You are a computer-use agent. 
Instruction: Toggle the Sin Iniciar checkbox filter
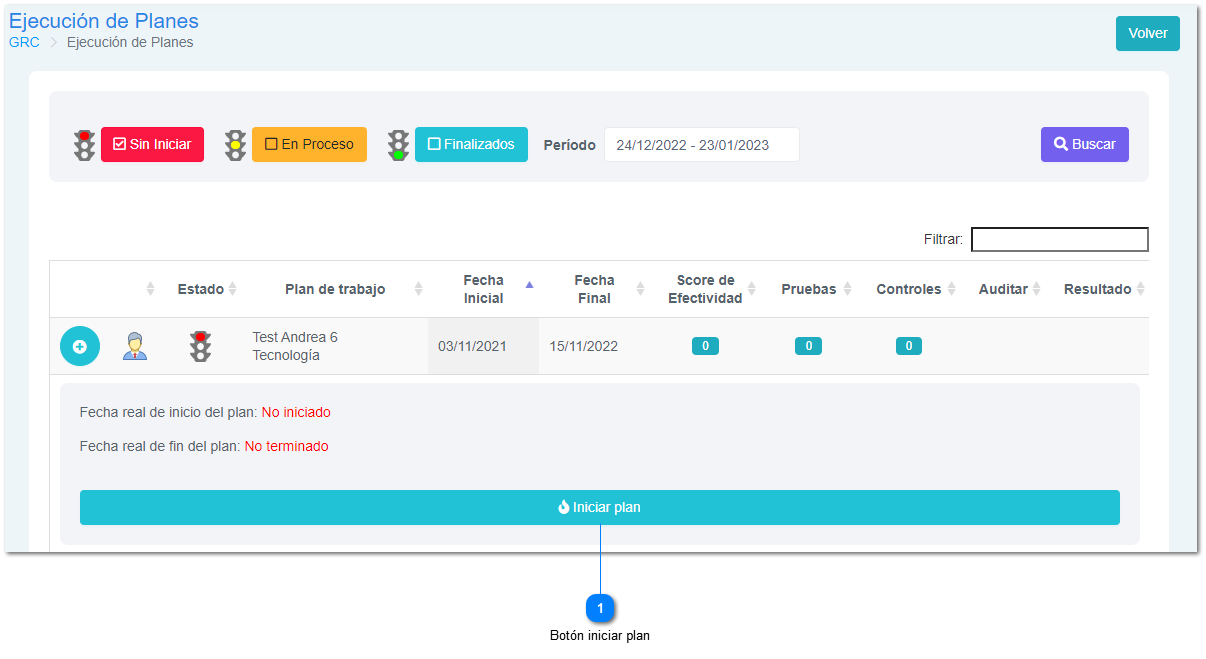[x=152, y=144]
